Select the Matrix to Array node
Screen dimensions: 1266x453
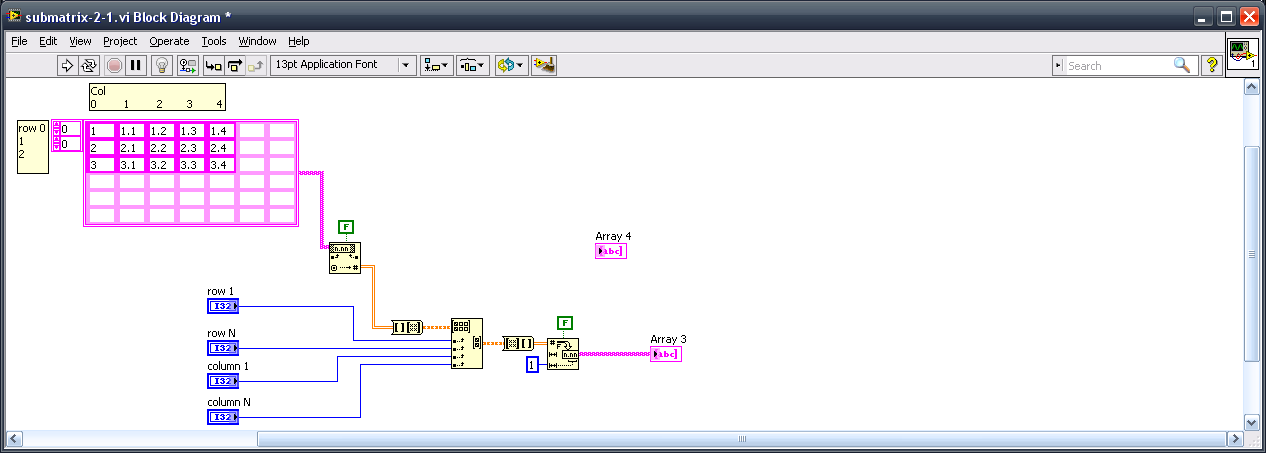tap(518, 343)
